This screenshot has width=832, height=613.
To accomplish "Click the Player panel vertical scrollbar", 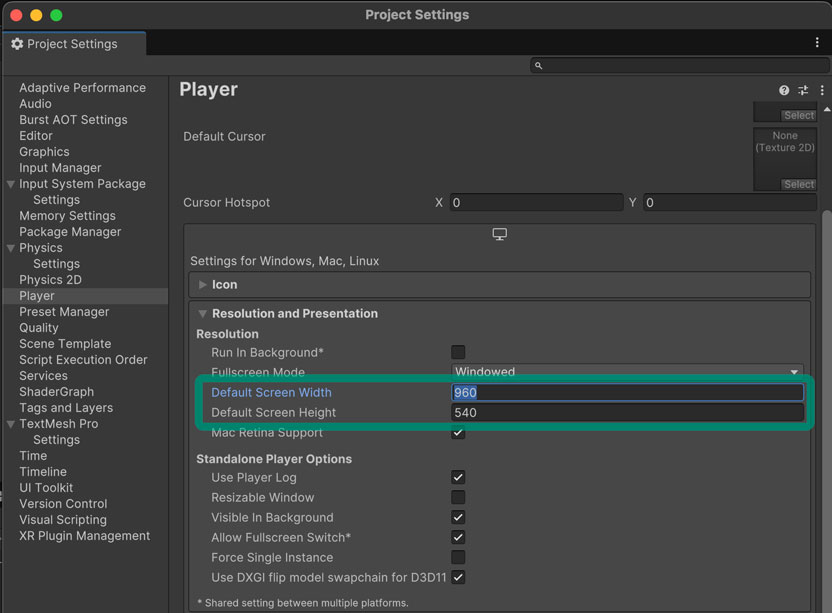I will coord(827,410).
